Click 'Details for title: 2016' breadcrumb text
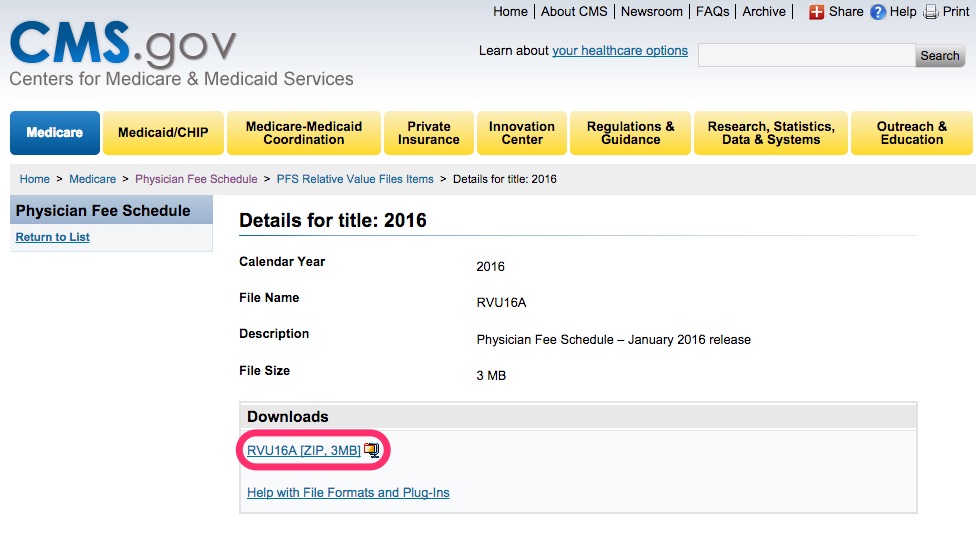The width and height of the screenshot is (976, 534). coord(505,179)
